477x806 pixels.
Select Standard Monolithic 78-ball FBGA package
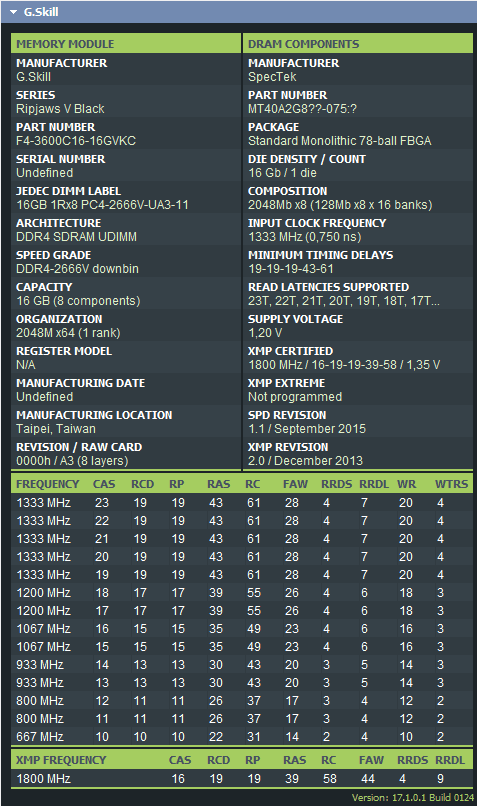coord(340,141)
